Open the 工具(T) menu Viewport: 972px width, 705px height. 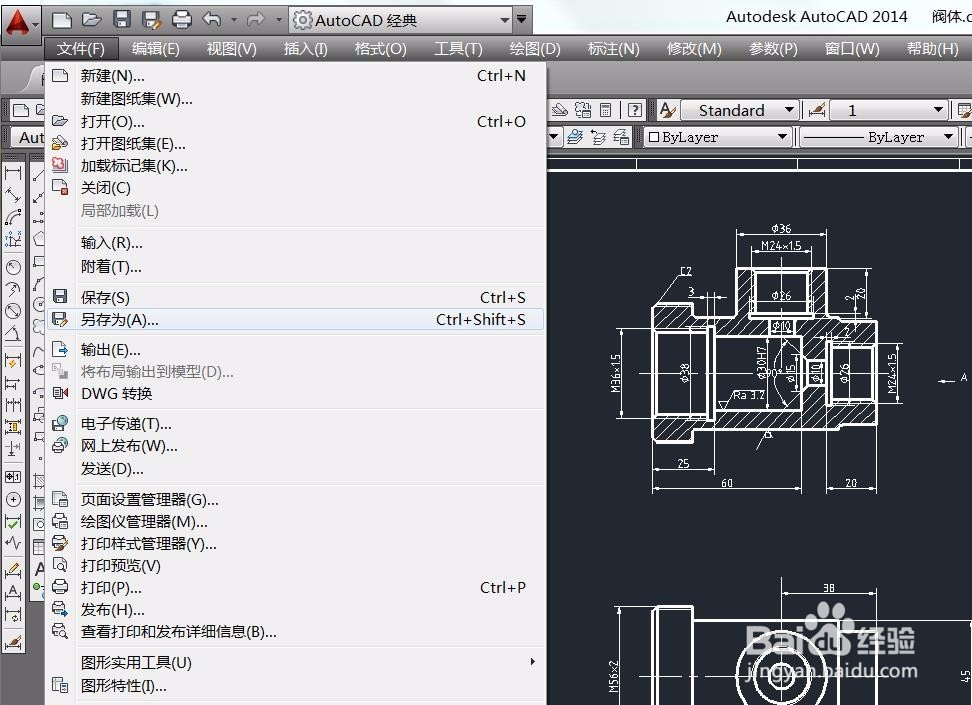click(457, 49)
